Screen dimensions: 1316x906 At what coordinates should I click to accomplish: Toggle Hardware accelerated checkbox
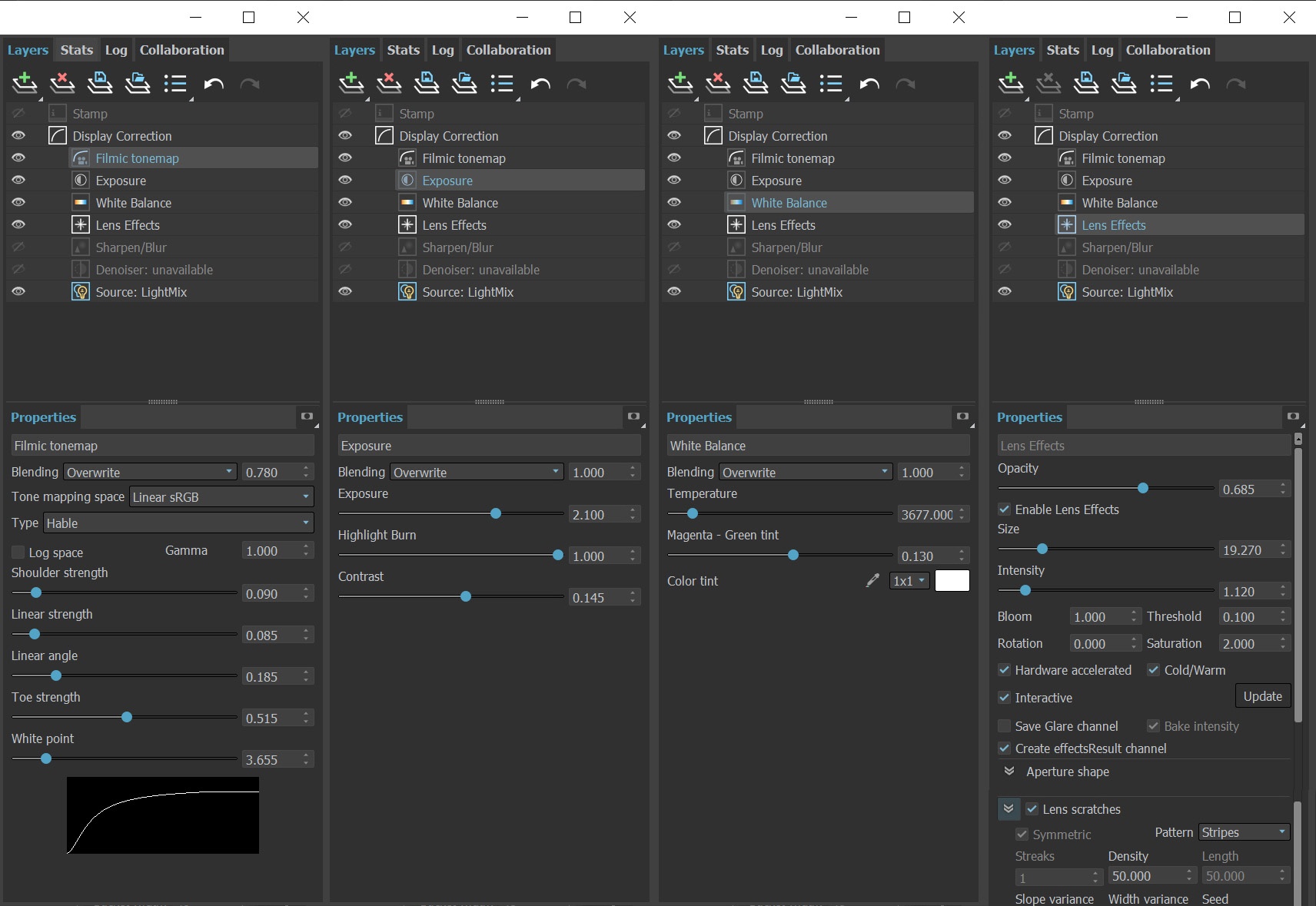tap(1004, 670)
